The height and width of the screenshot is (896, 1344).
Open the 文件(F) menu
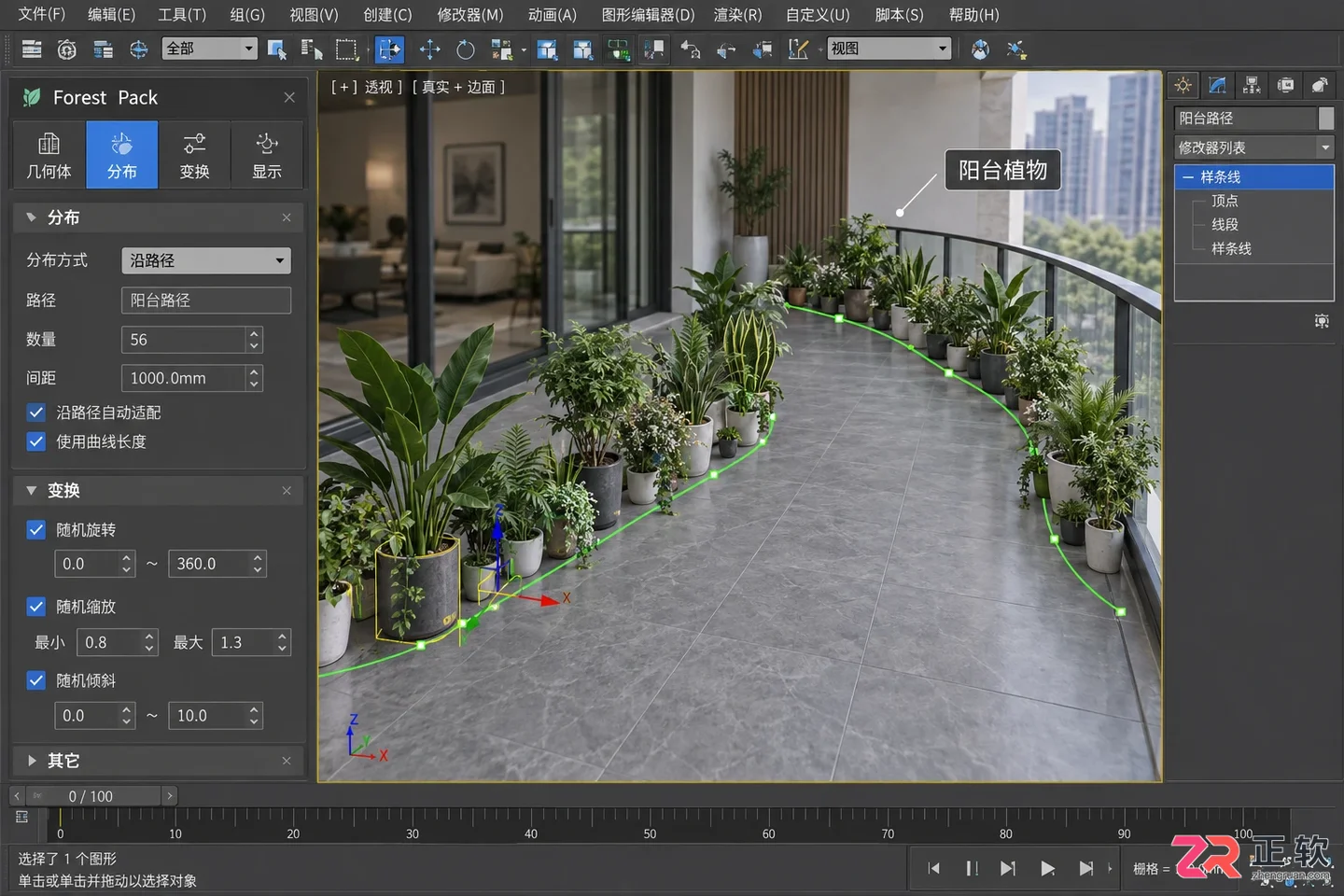point(42,15)
